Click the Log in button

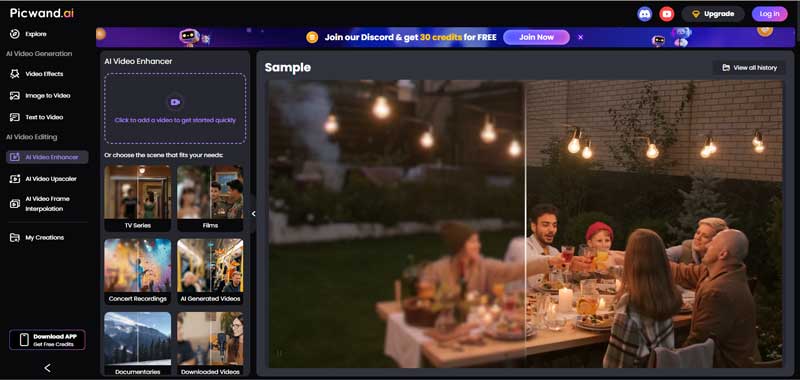pyautogui.click(x=769, y=14)
